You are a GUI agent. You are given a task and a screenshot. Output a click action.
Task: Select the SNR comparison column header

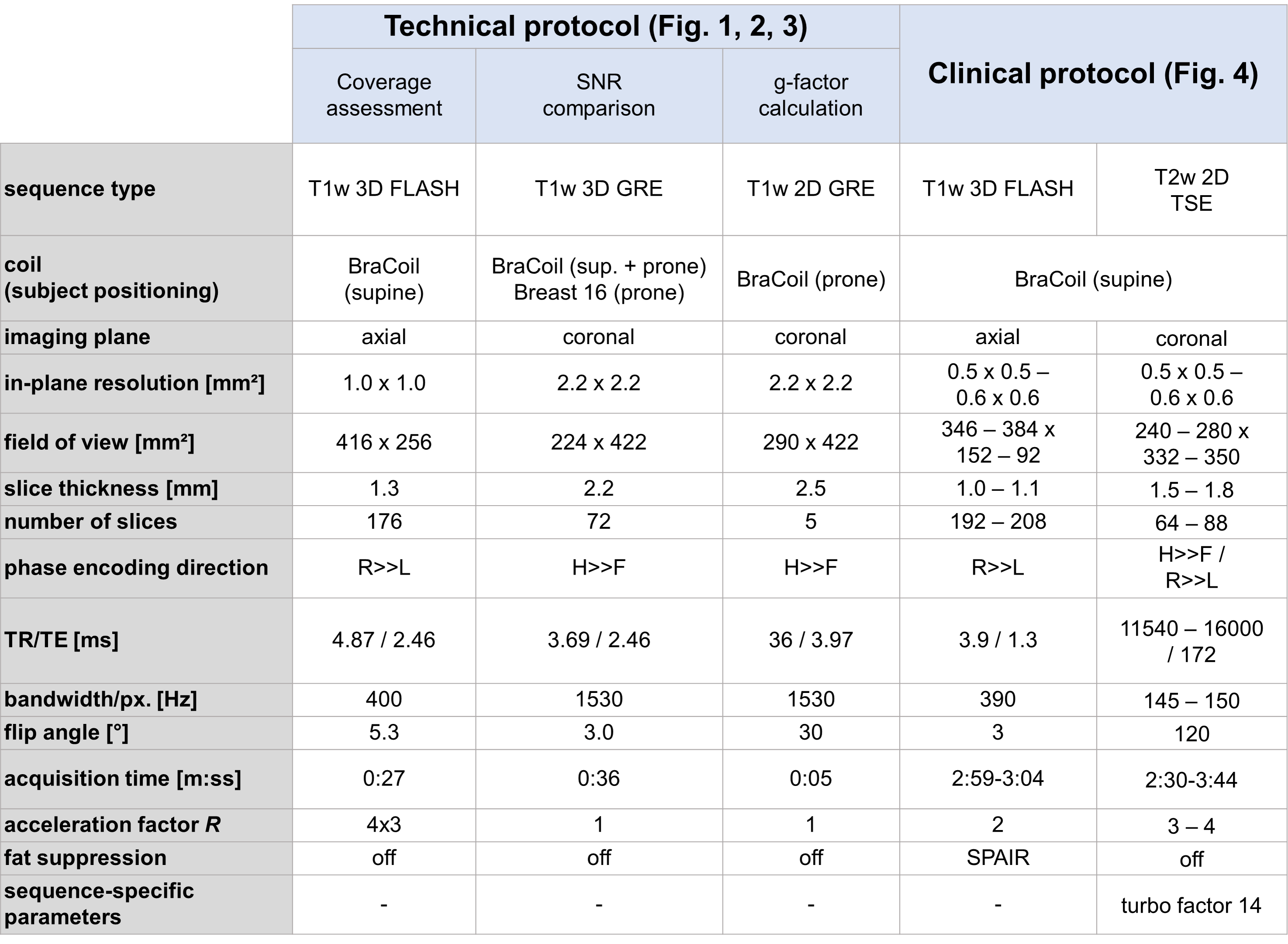point(598,95)
